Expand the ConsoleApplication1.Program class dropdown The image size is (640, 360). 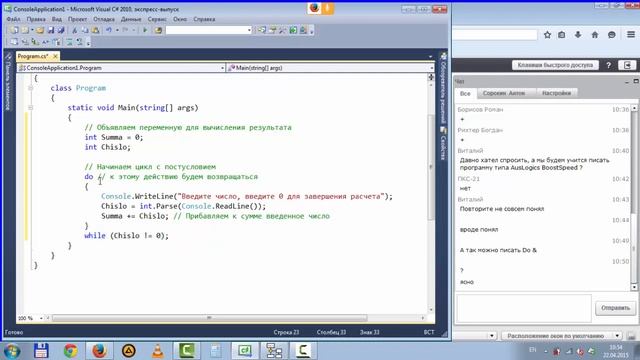tap(223, 68)
